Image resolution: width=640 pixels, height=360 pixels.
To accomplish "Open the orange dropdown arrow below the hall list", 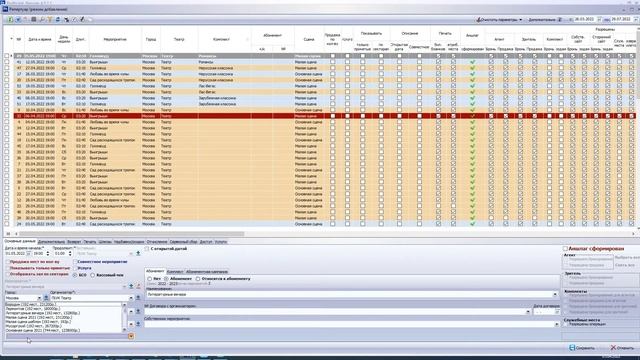I will pyautogui.click(x=131, y=336).
